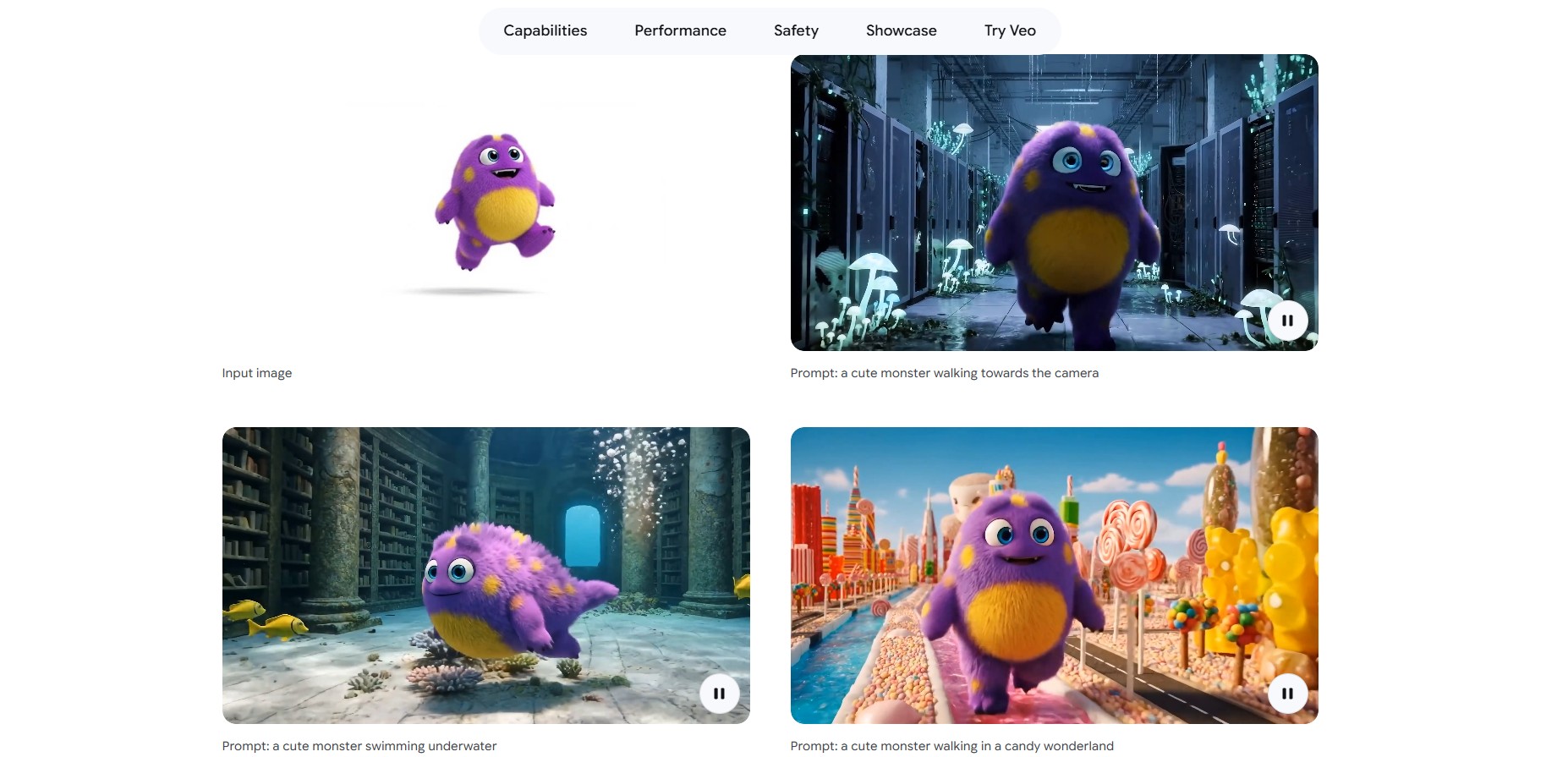Pause the candy wonderland video

tap(1287, 694)
